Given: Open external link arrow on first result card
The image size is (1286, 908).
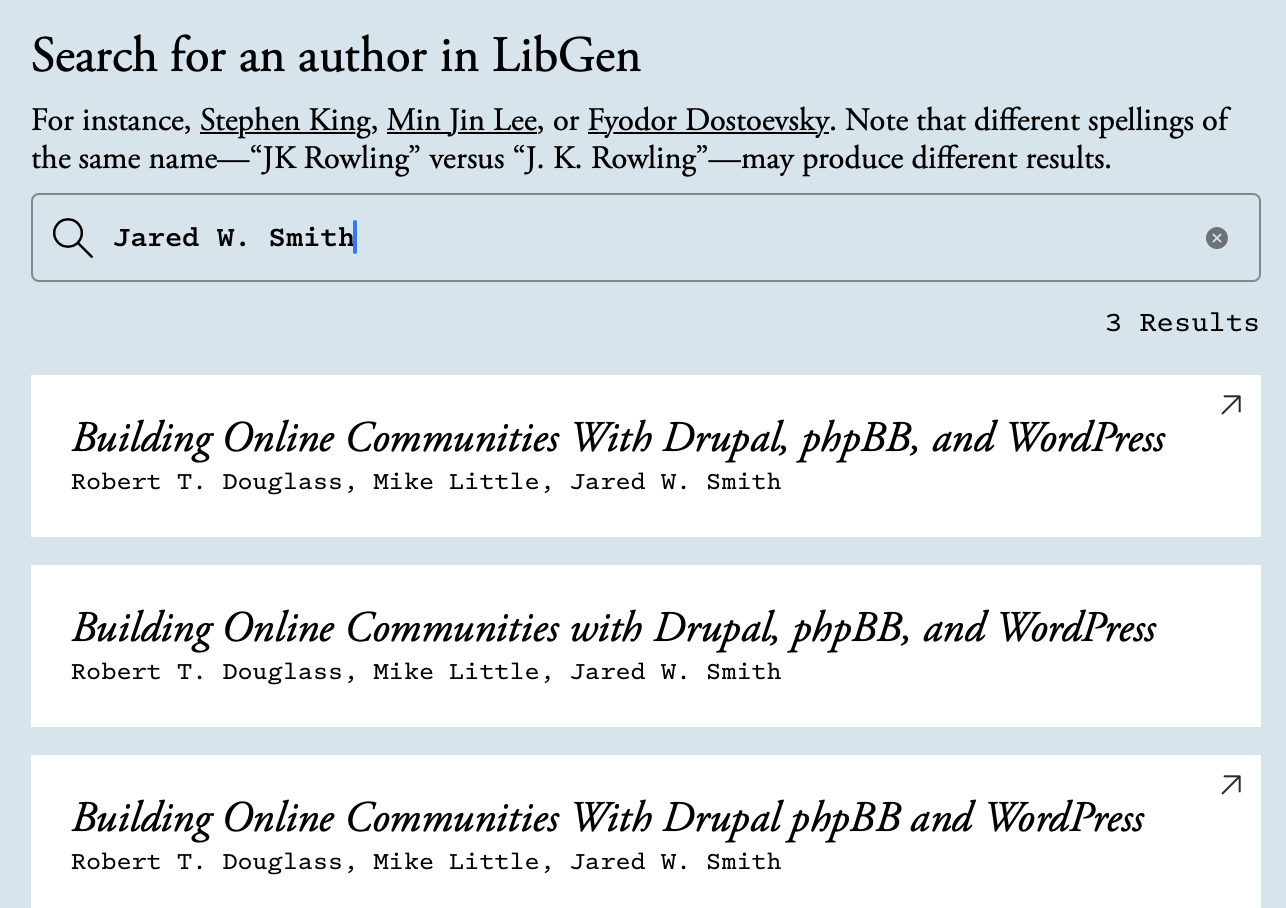Looking at the screenshot, I should point(1232,405).
